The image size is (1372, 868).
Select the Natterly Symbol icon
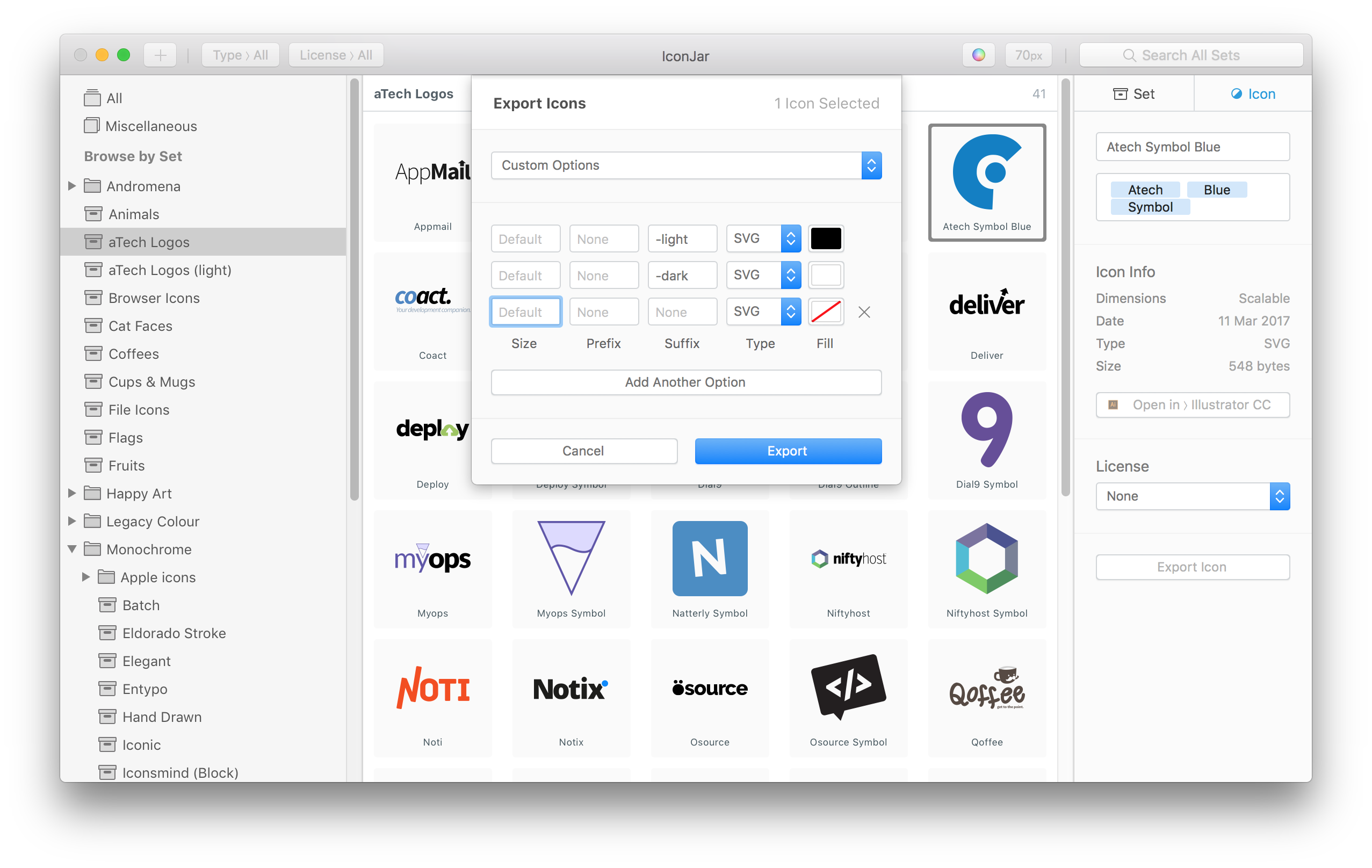point(710,560)
